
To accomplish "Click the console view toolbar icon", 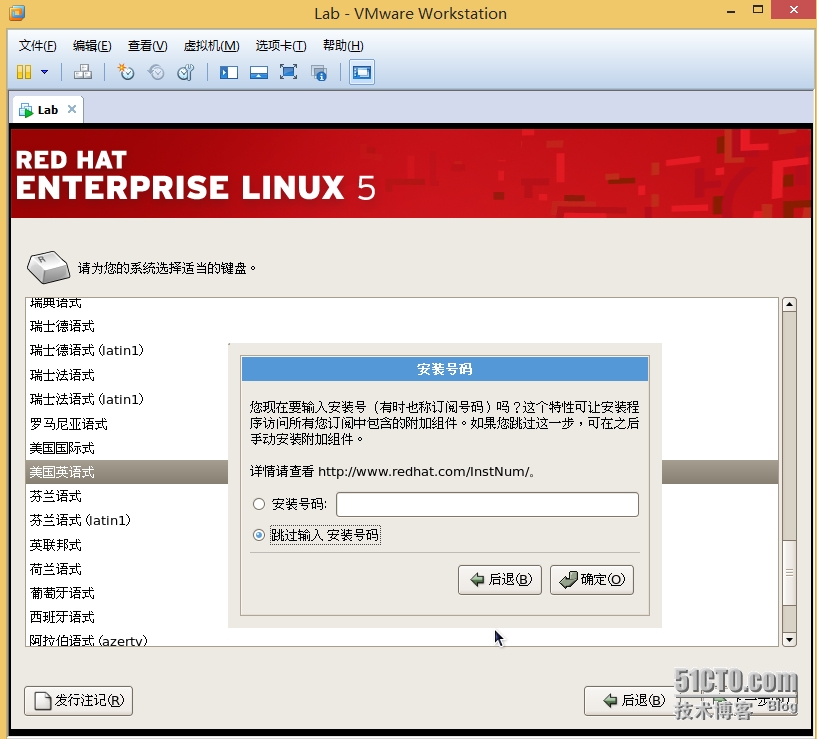I will tap(362, 72).
